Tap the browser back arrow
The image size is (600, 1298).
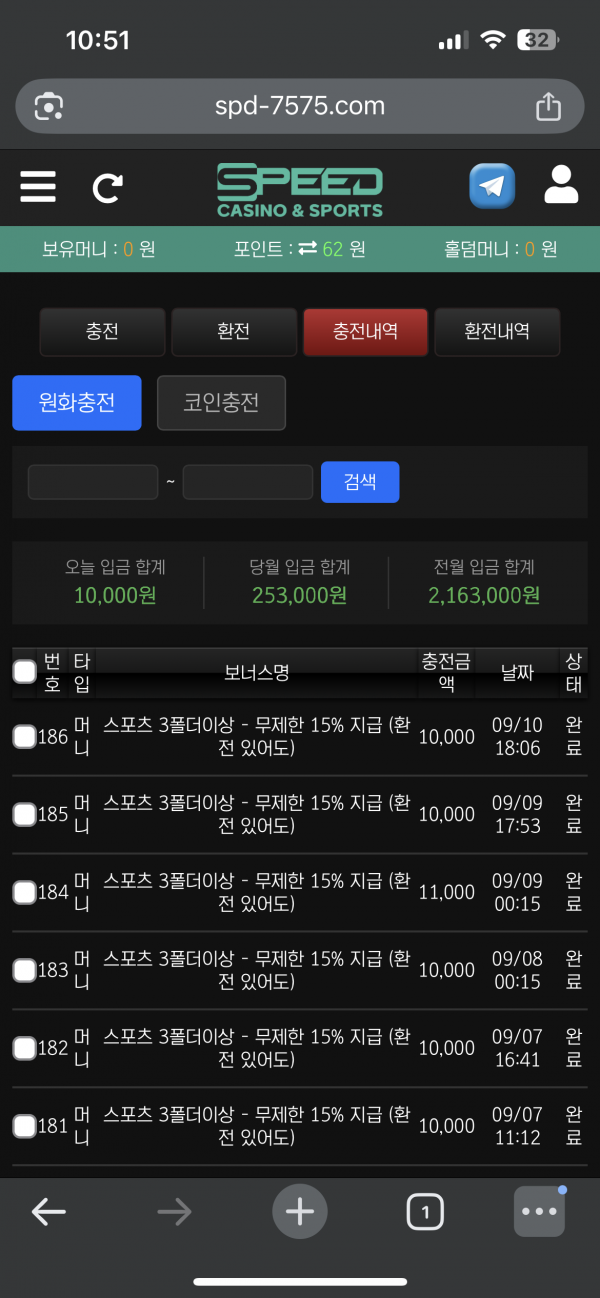pyautogui.click(x=48, y=1212)
